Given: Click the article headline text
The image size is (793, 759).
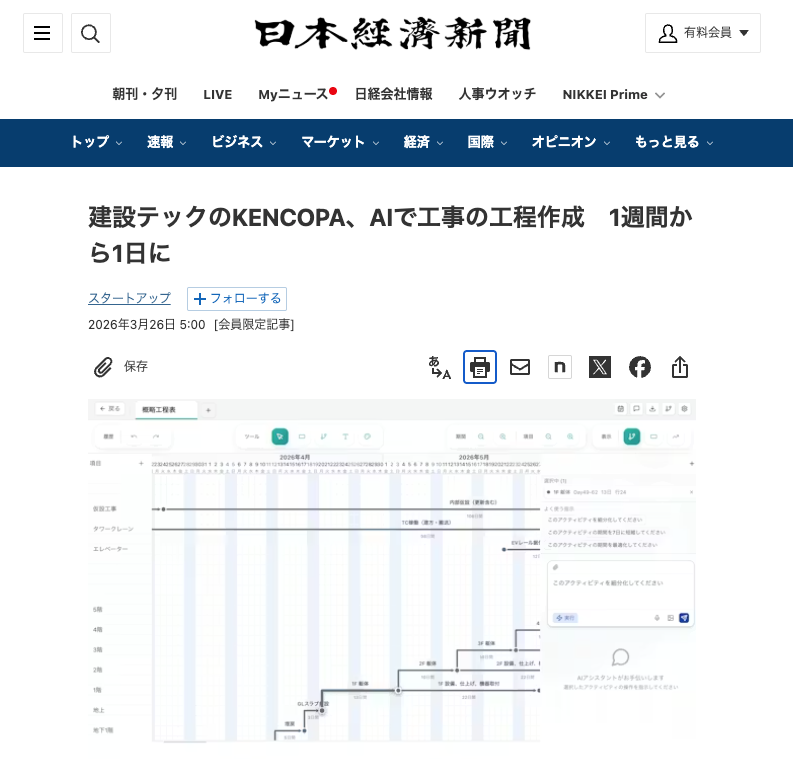Looking at the screenshot, I should click(390, 235).
